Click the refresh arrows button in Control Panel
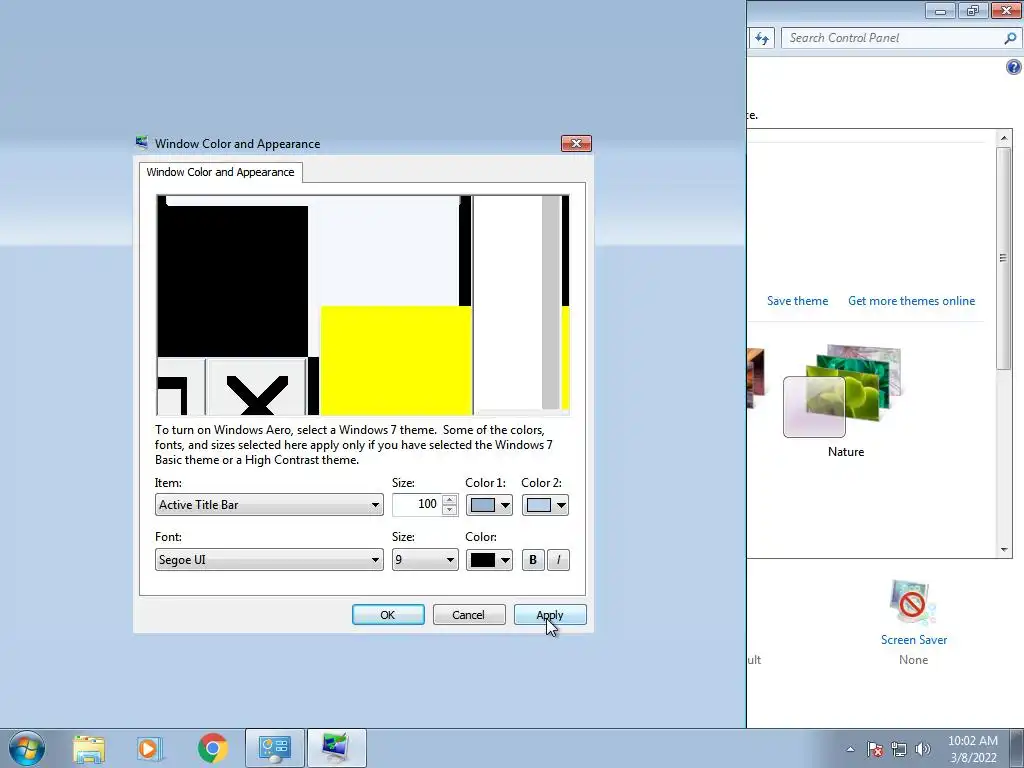This screenshot has height=768, width=1024. pos(761,38)
